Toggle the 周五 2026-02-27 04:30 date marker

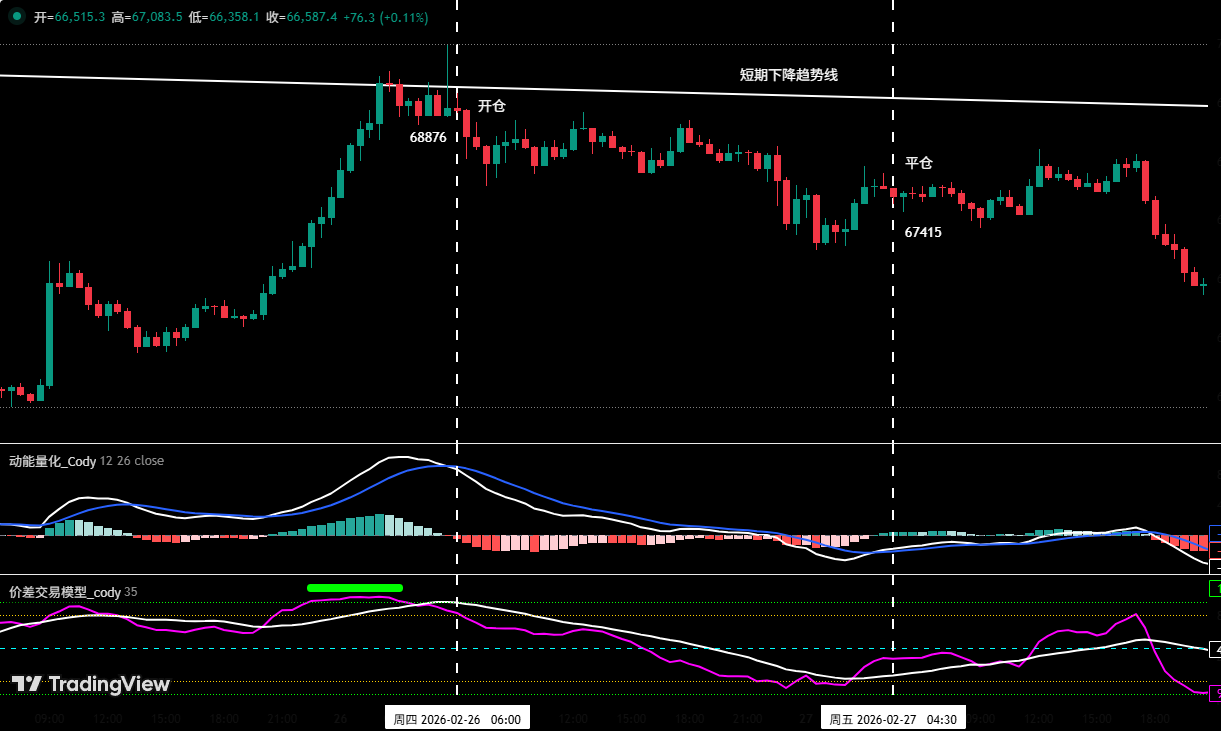pyautogui.click(x=891, y=718)
